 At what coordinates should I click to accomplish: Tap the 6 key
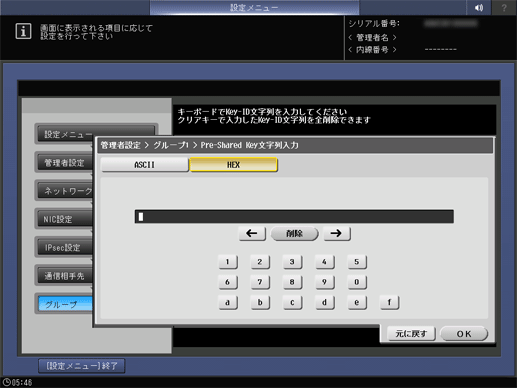[x=228, y=282]
